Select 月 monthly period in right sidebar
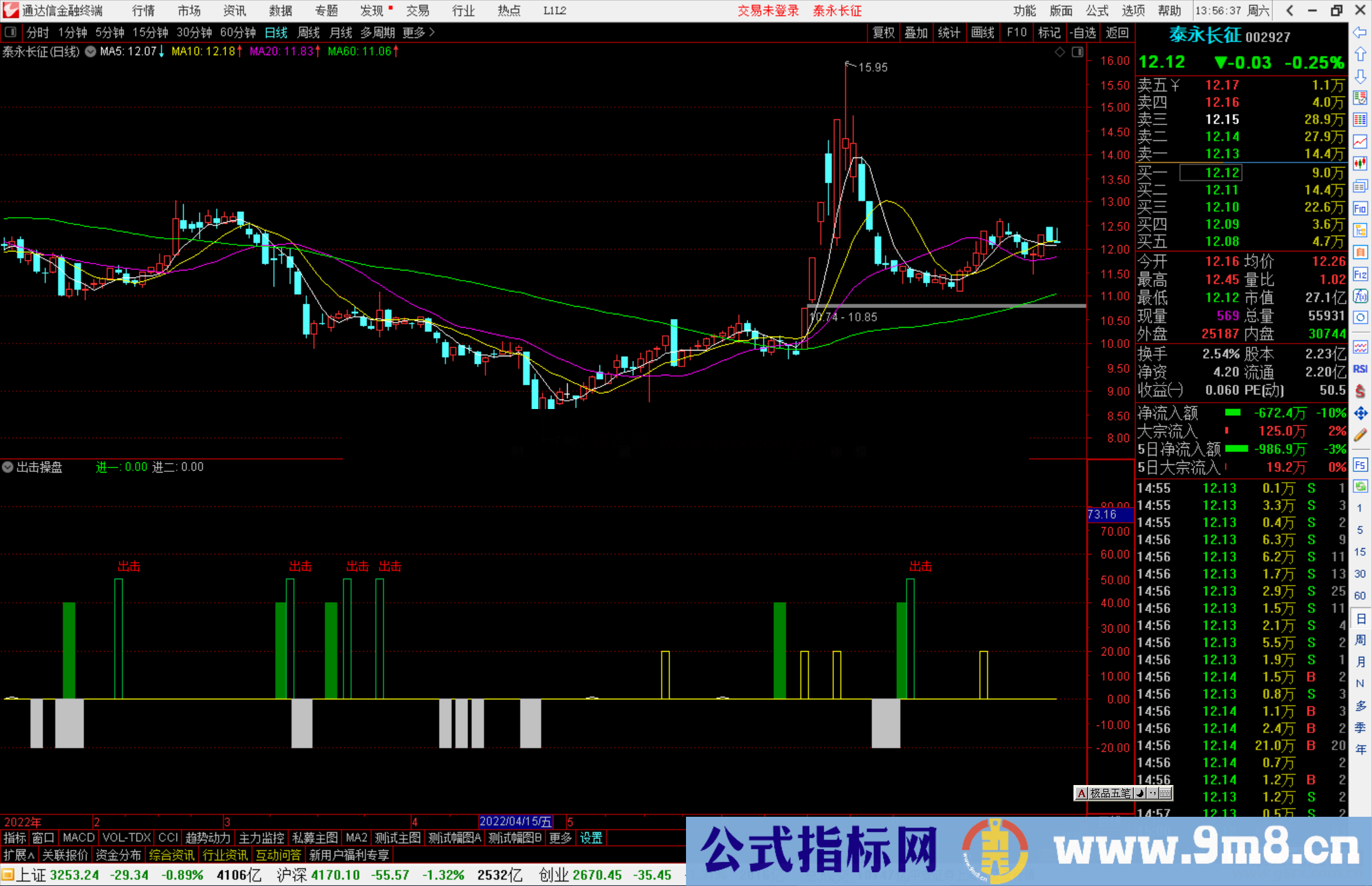The width and height of the screenshot is (1372, 886). pyautogui.click(x=1361, y=662)
